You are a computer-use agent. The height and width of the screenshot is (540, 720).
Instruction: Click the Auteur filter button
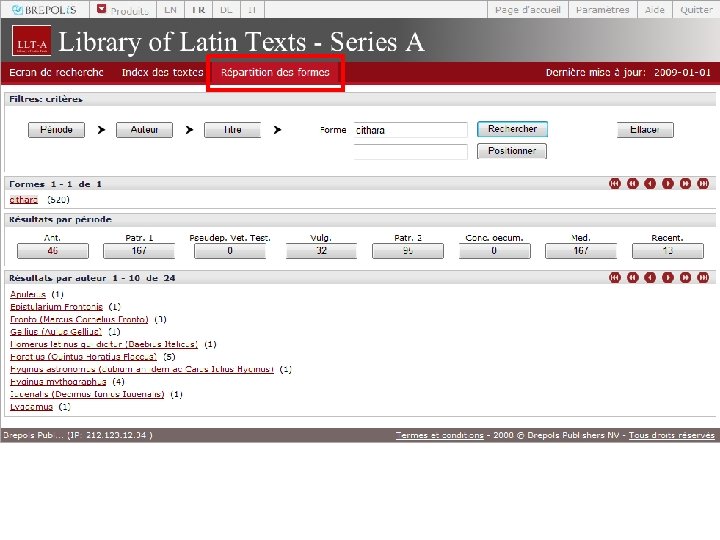144,130
